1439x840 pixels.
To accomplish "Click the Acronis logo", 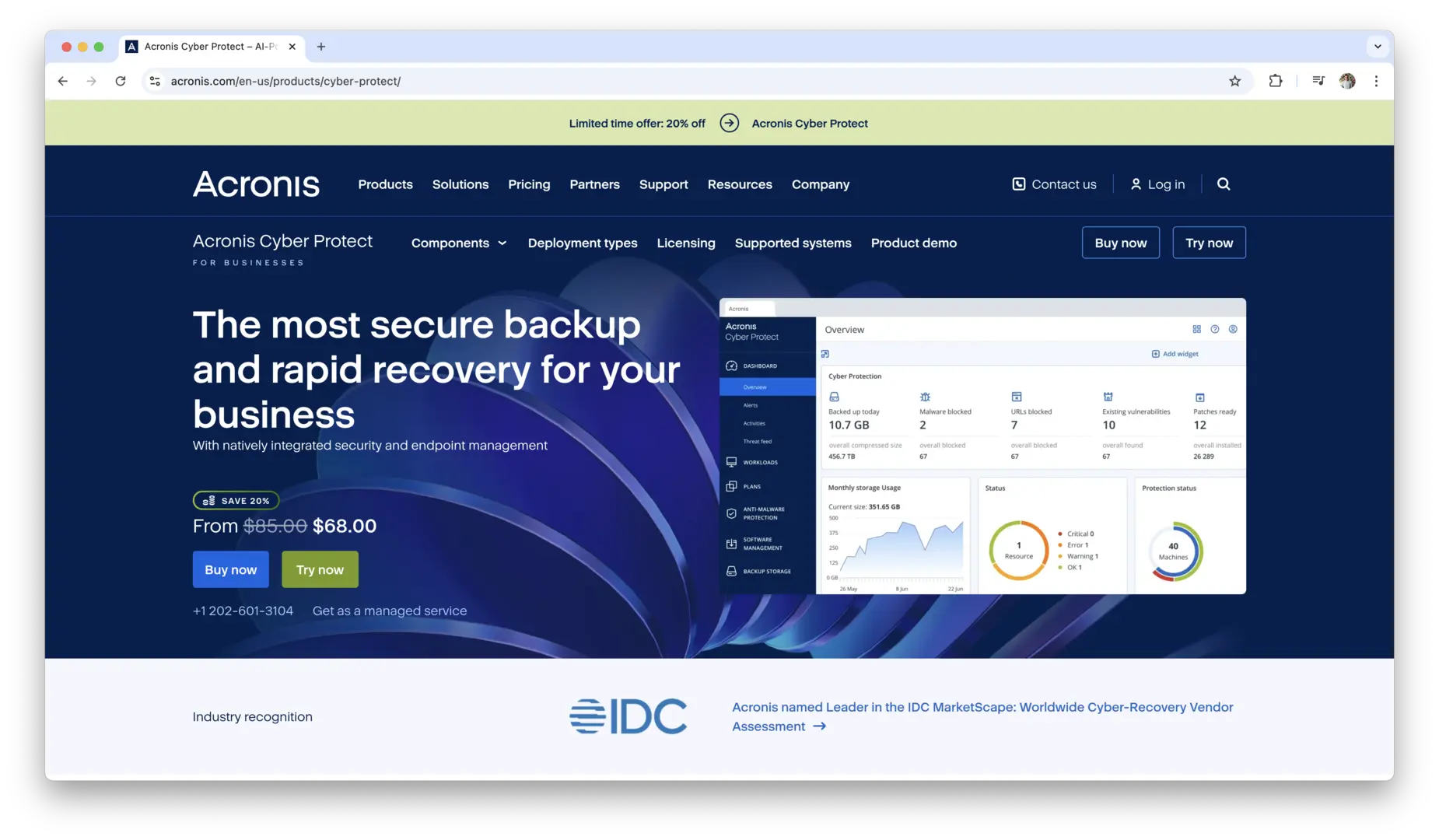I will click(256, 184).
